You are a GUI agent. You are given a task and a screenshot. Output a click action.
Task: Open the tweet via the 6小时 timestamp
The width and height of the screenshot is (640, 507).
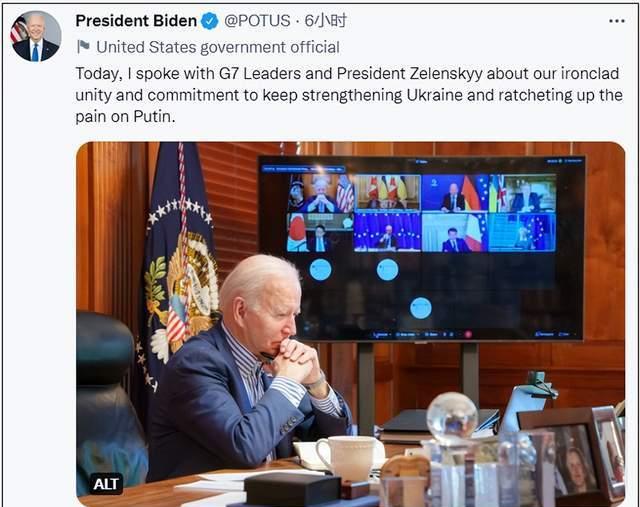tap(326, 20)
